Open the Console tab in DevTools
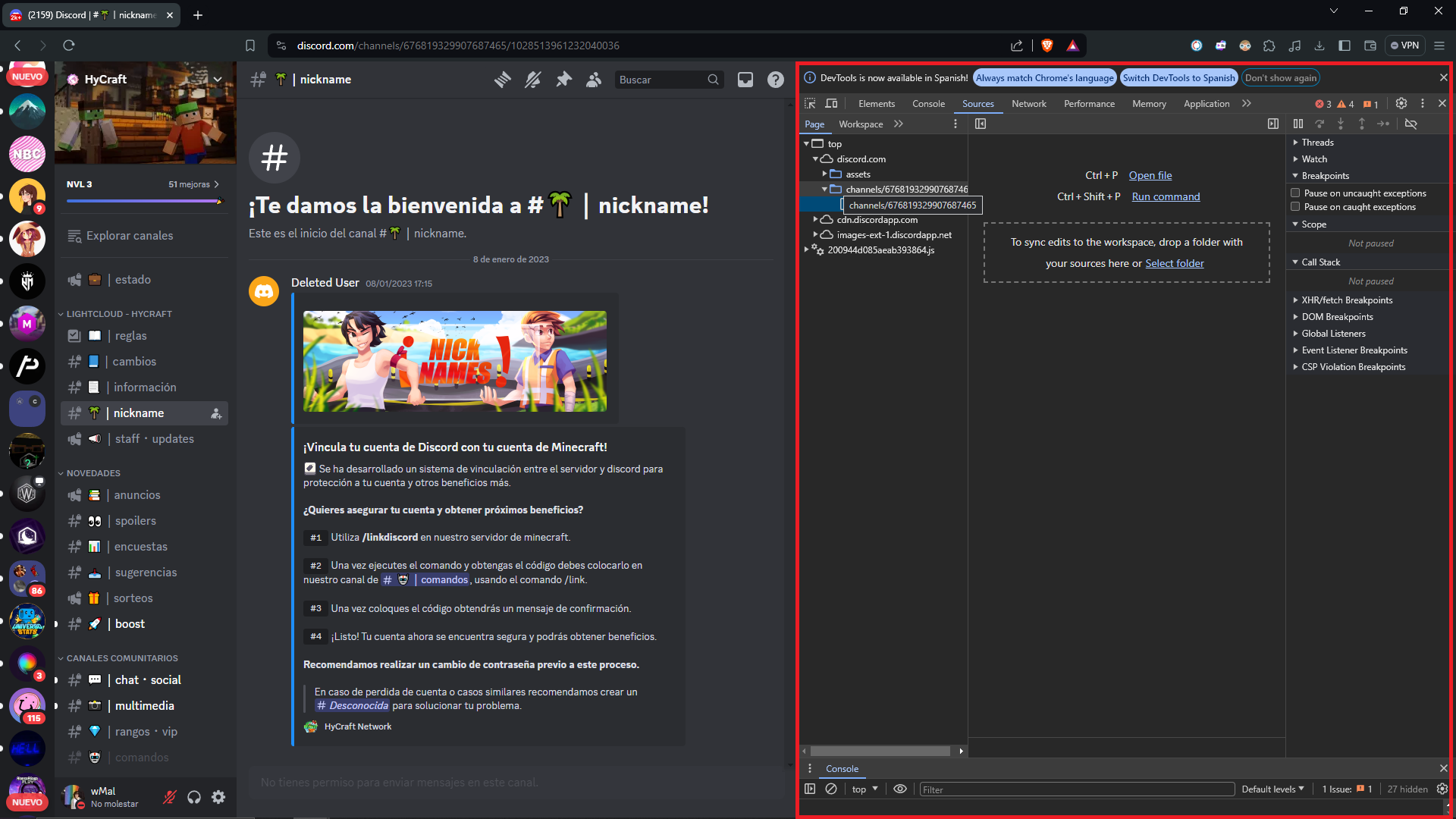1456x819 pixels. 928,104
